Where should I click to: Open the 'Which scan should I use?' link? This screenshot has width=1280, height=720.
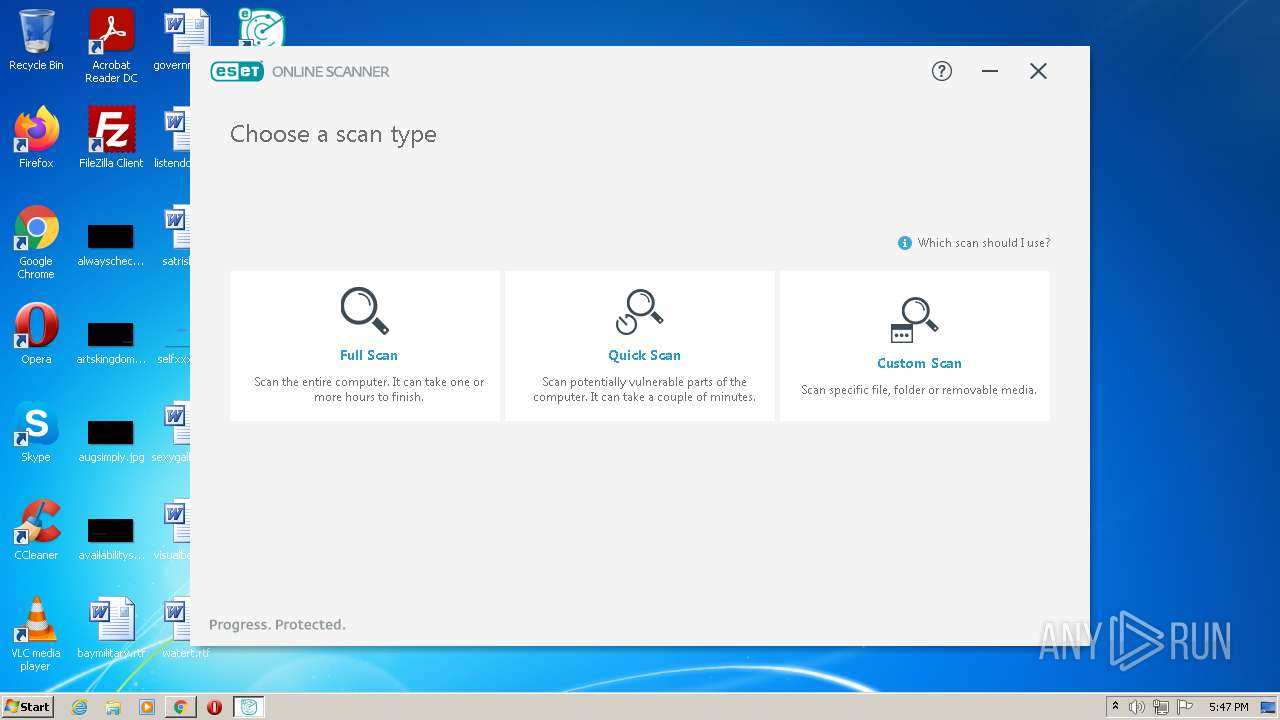[984, 243]
